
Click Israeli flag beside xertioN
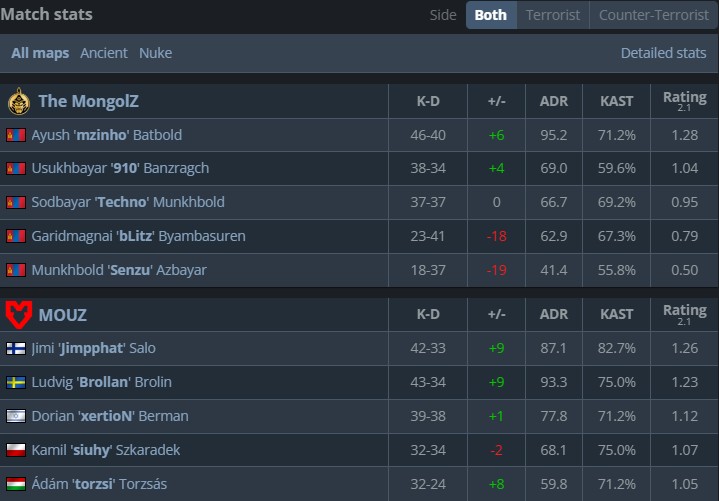tap(15, 417)
